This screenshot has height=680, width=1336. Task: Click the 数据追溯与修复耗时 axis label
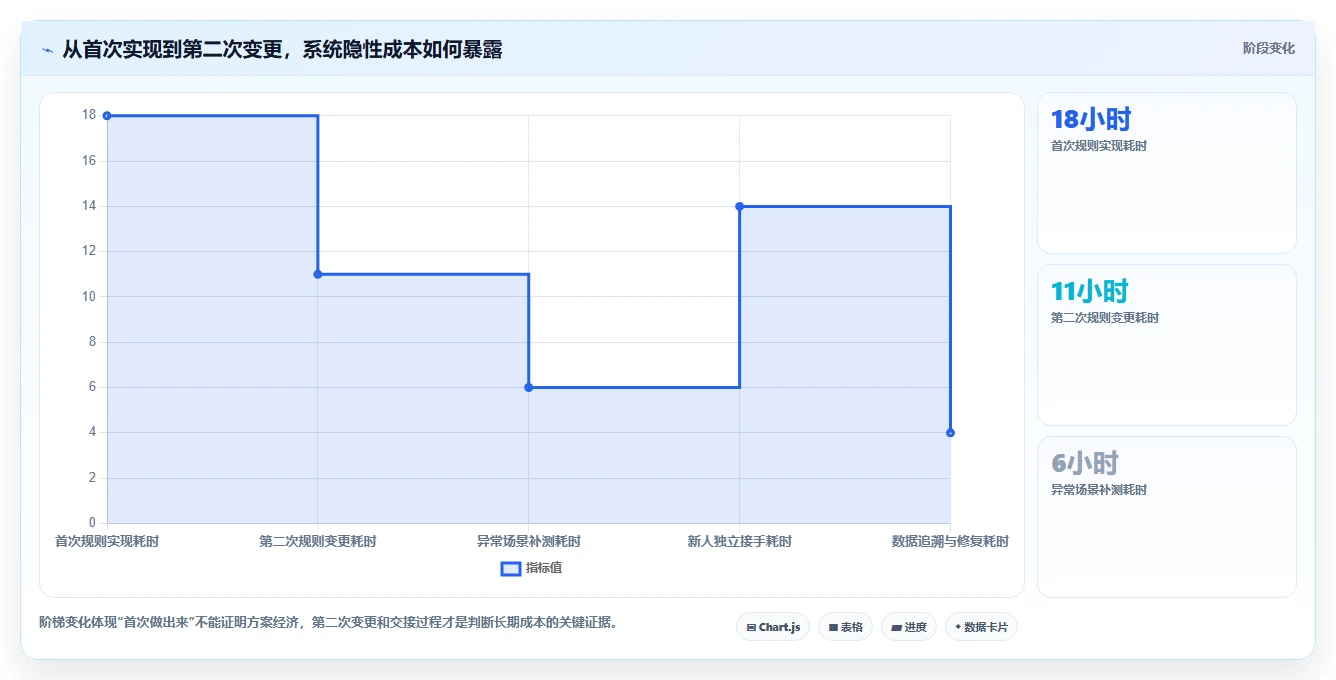[x=950, y=541]
